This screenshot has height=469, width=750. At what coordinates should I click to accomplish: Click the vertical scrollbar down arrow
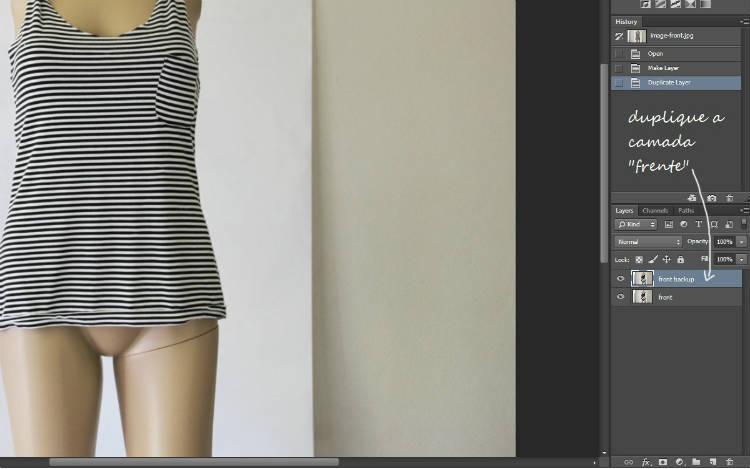point(604,452)
